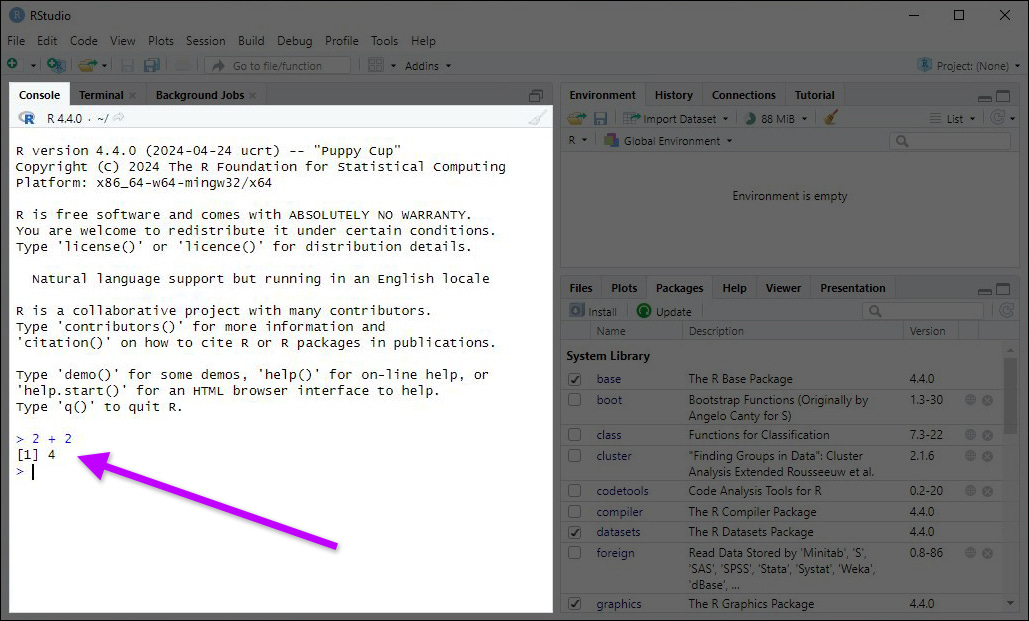
Task: Click the Update packages button
Action: [x=664, y=311]
